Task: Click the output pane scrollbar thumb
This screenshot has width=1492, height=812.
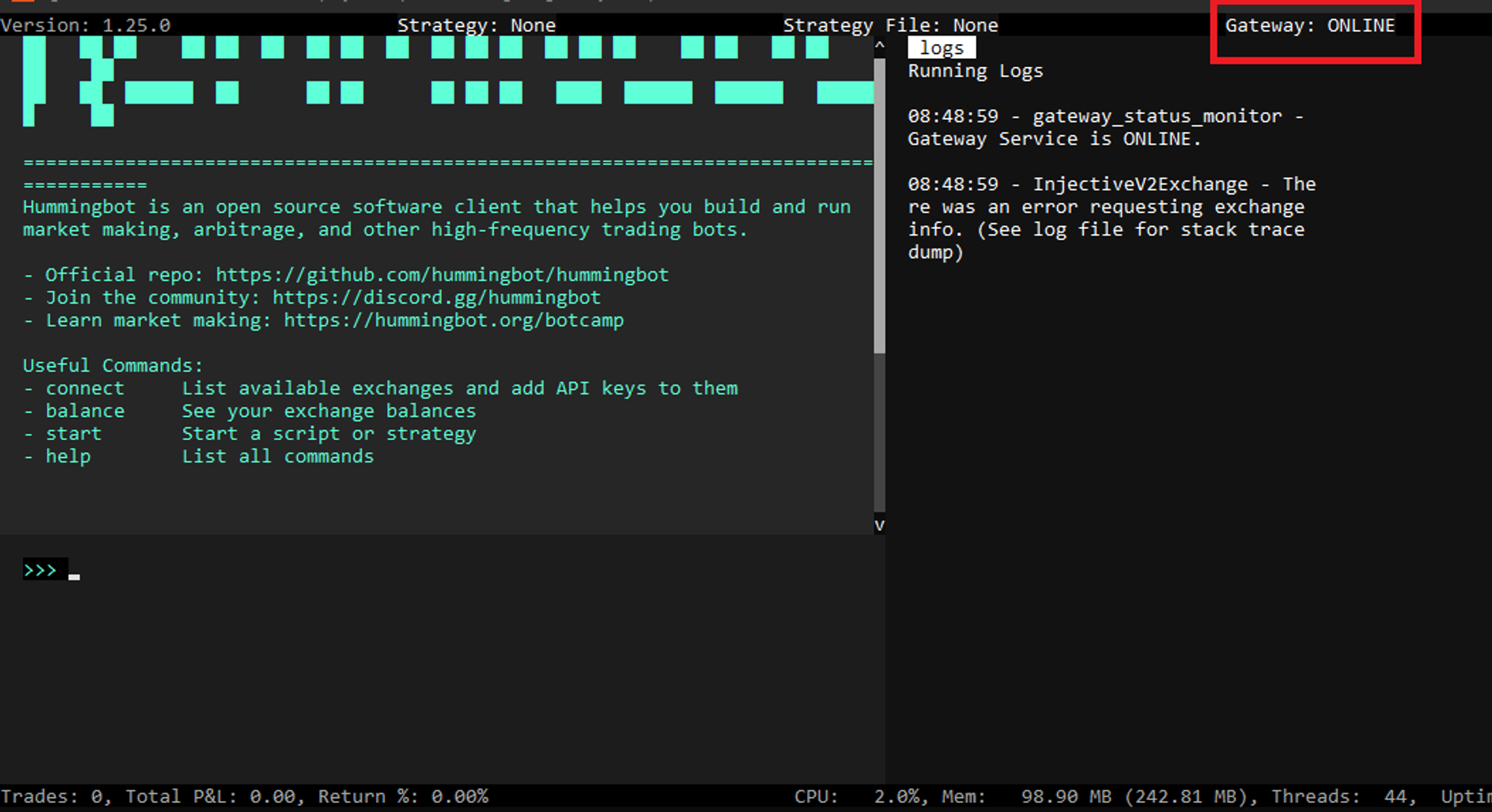Action: coord(880,205)
